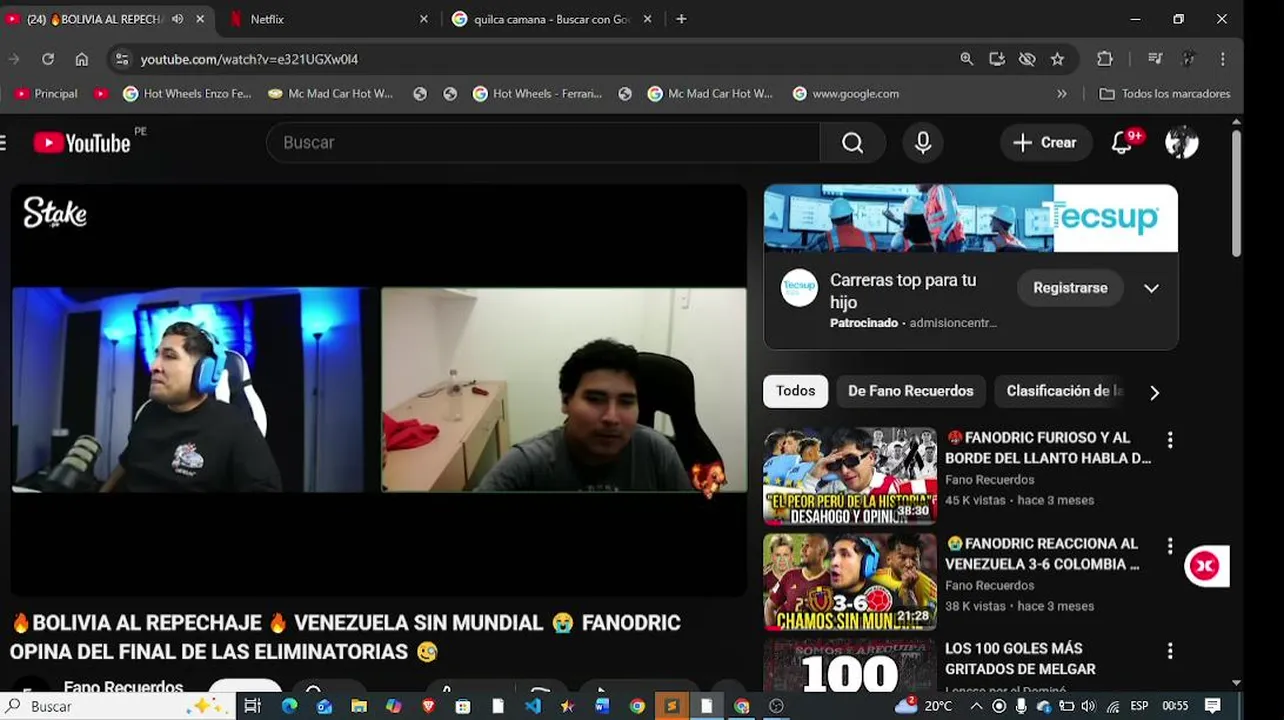Close the Netflix tab
The image size is (1284, 720).
point(423,19)
